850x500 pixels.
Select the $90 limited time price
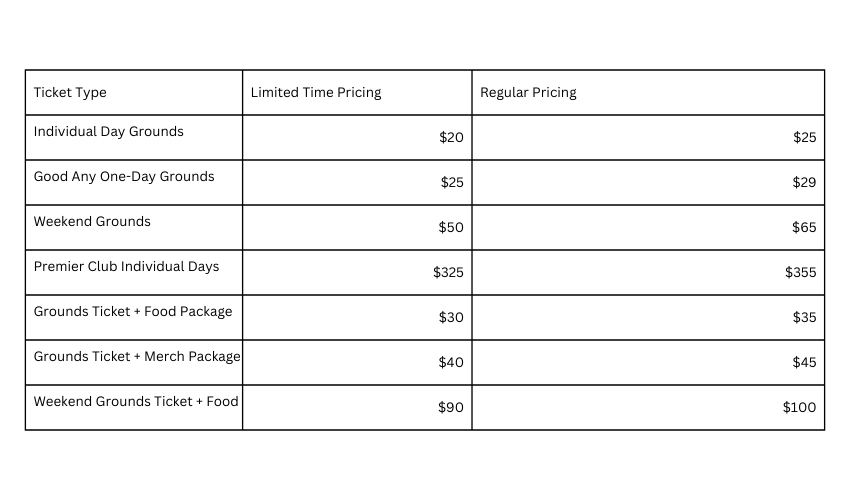451,407
